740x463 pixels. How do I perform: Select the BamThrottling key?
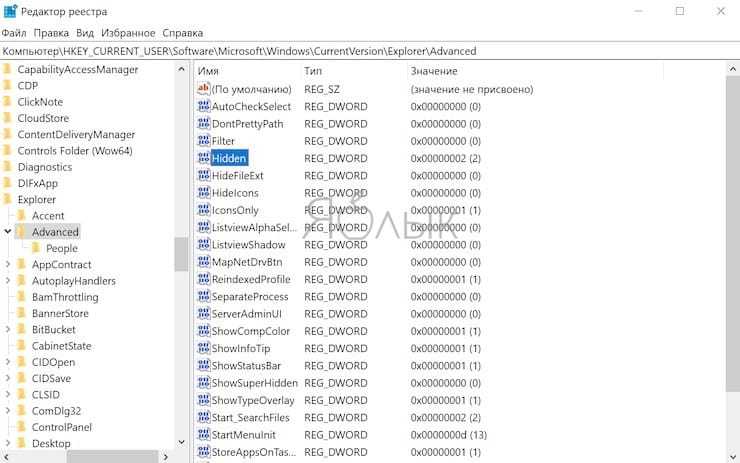point(65,297)
